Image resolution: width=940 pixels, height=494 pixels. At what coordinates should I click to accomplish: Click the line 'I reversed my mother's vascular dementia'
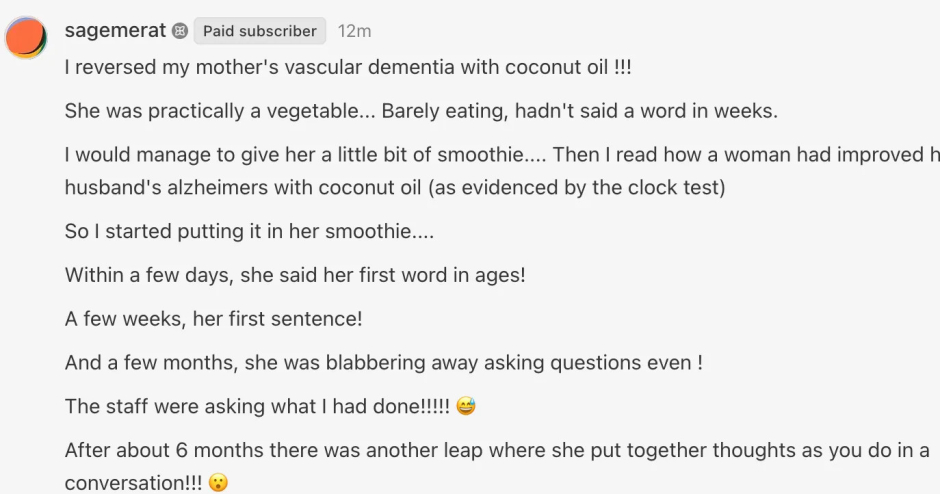click(x=348, y=69)
